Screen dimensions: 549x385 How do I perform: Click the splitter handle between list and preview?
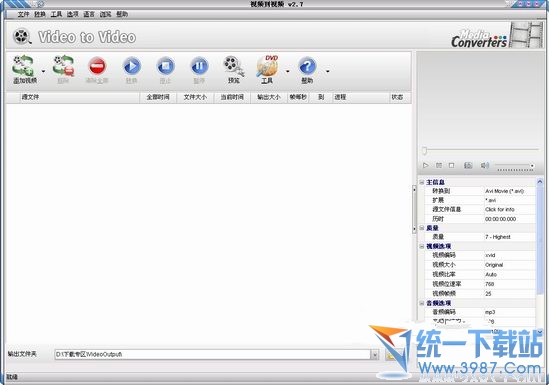[x=414, y=209]
